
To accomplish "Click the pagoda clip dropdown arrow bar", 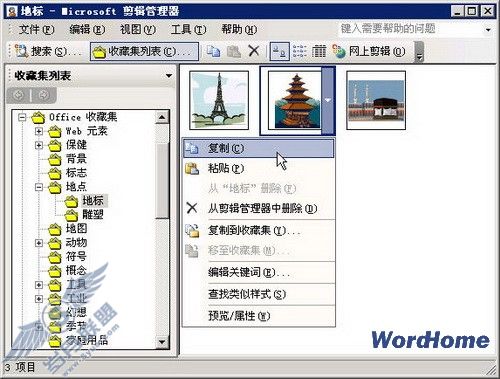I will (328, 100).
